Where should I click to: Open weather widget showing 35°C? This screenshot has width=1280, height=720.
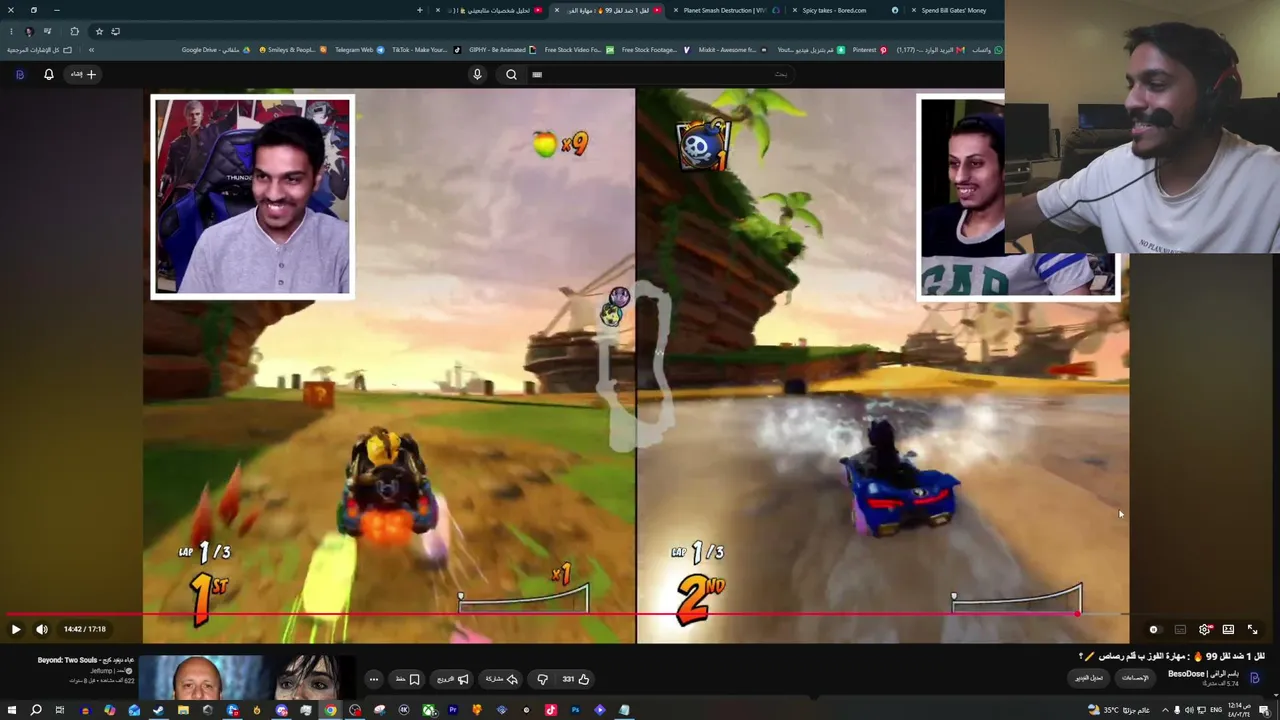(1119, 710)
